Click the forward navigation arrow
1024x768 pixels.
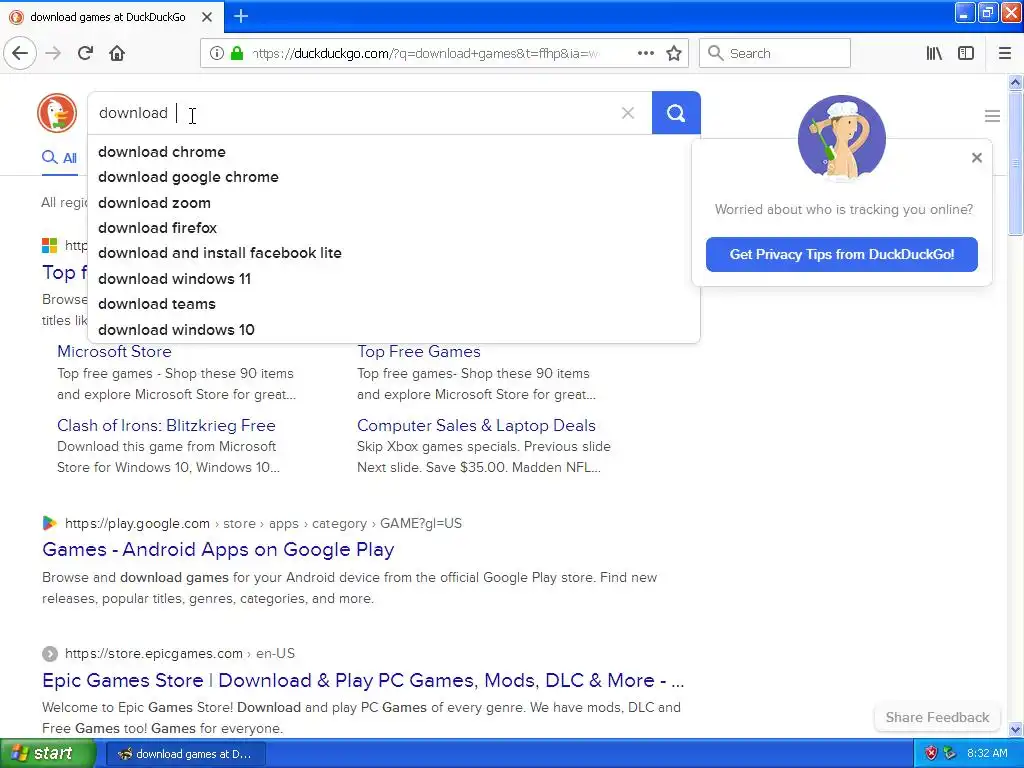click(x=53, y=53)
